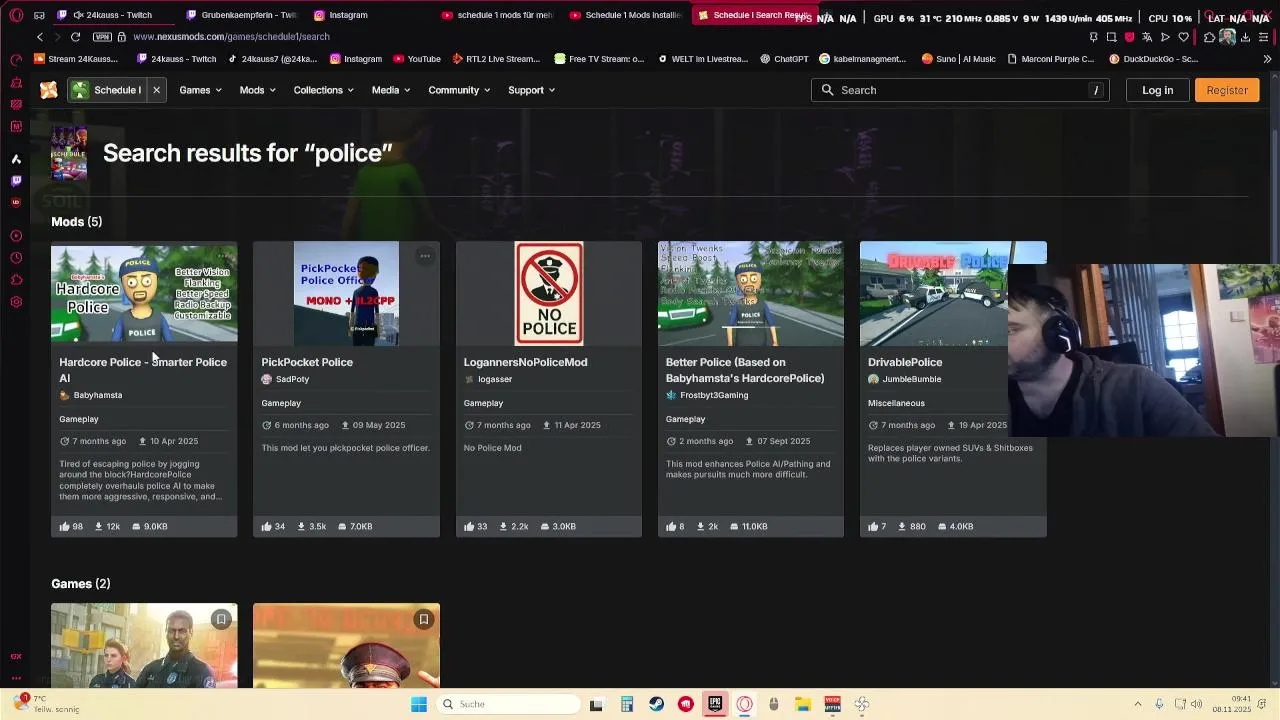
Task: Open Opera sidebar settings gear
Action: click(x=16, y=302)
